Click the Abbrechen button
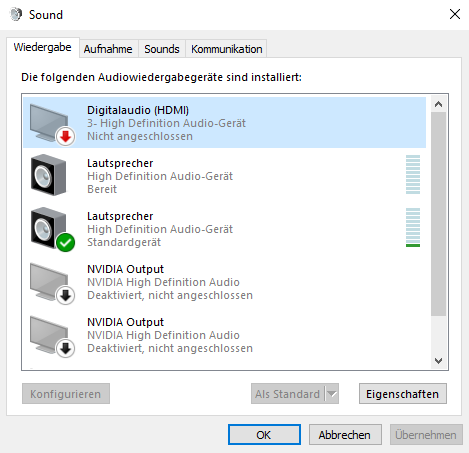Viewport: 469px width, 453px height. pos(345,435)
